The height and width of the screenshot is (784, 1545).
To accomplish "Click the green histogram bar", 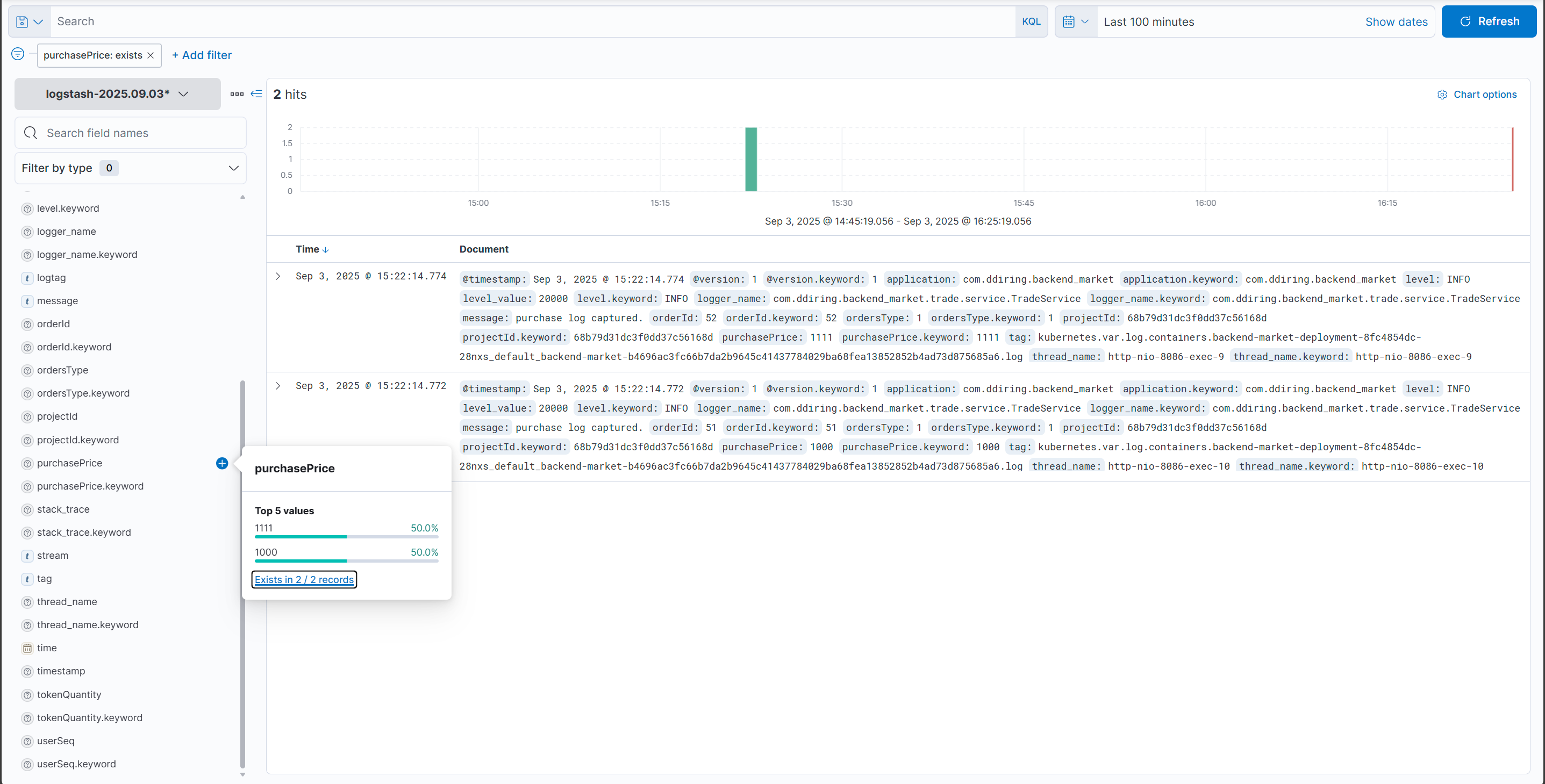I will click(751, 159).
